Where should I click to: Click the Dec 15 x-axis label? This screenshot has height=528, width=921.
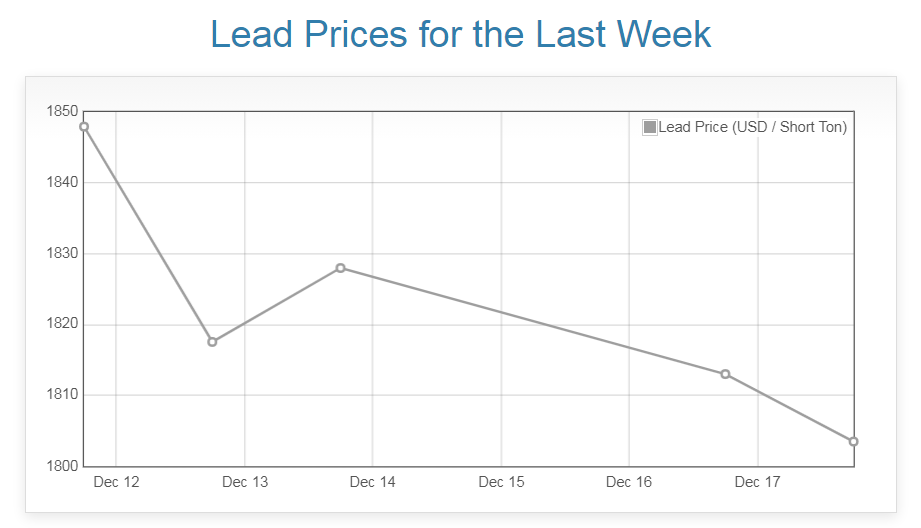pyautogui.click(x=501, y=482)
